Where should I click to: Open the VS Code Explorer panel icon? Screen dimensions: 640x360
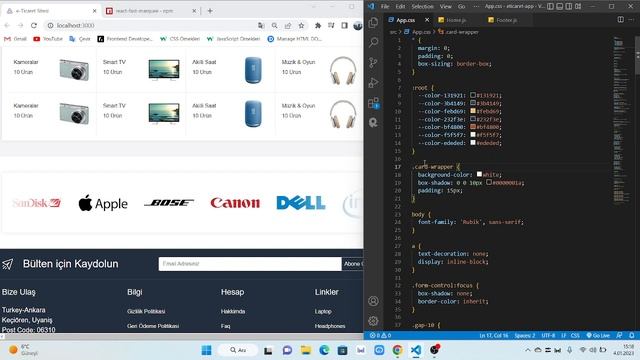pyautogui.click(x=373, y=23)
